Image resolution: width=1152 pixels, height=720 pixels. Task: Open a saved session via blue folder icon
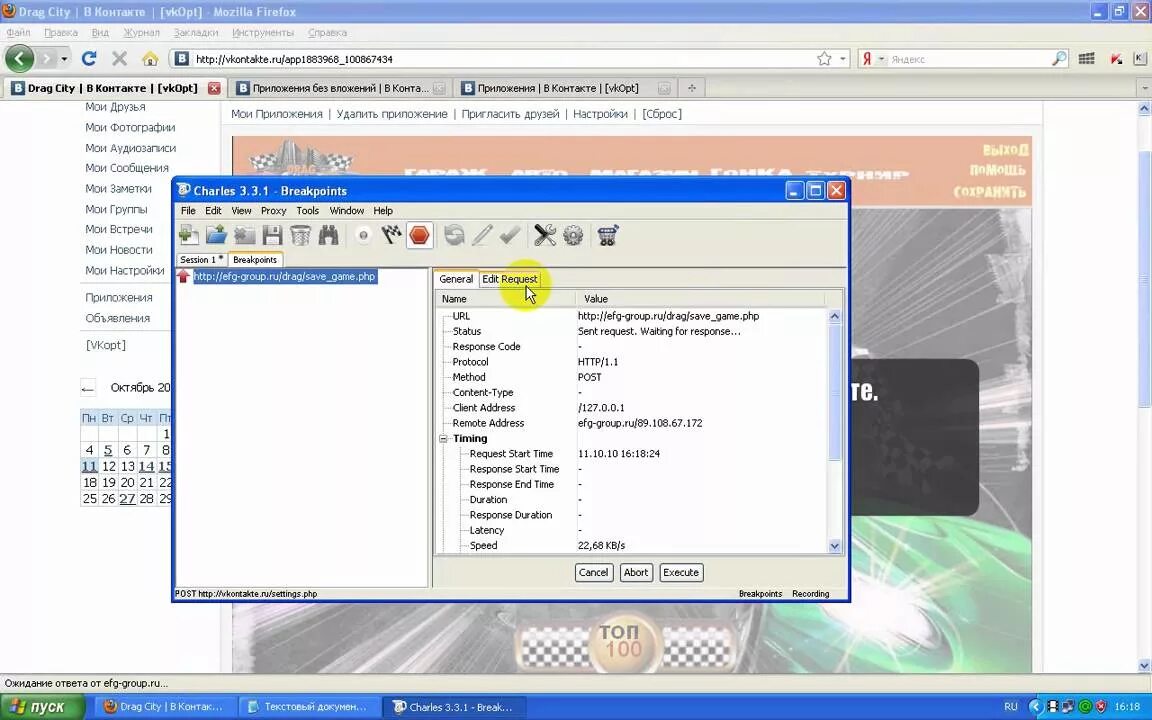[x=216, y=235]
